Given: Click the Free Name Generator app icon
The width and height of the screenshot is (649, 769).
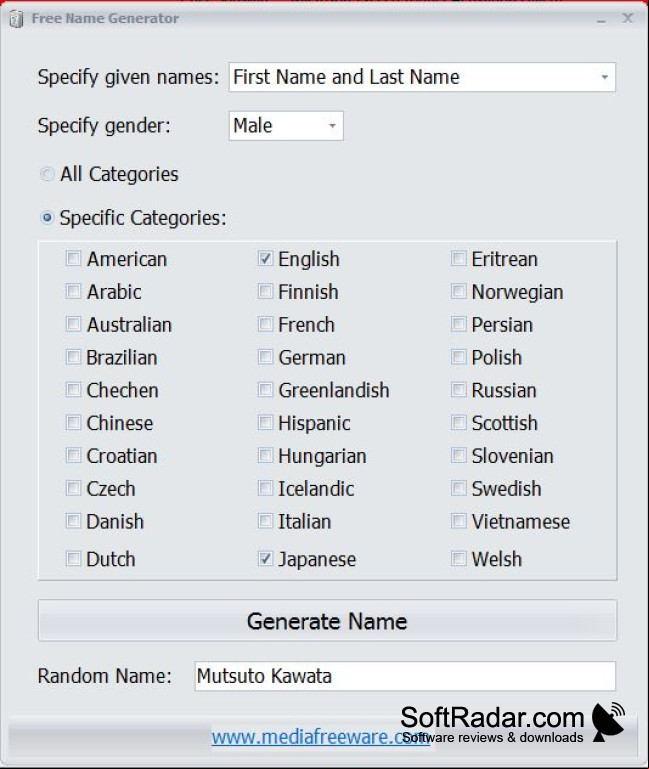Looking at the screenshot, I should point(17,20).
